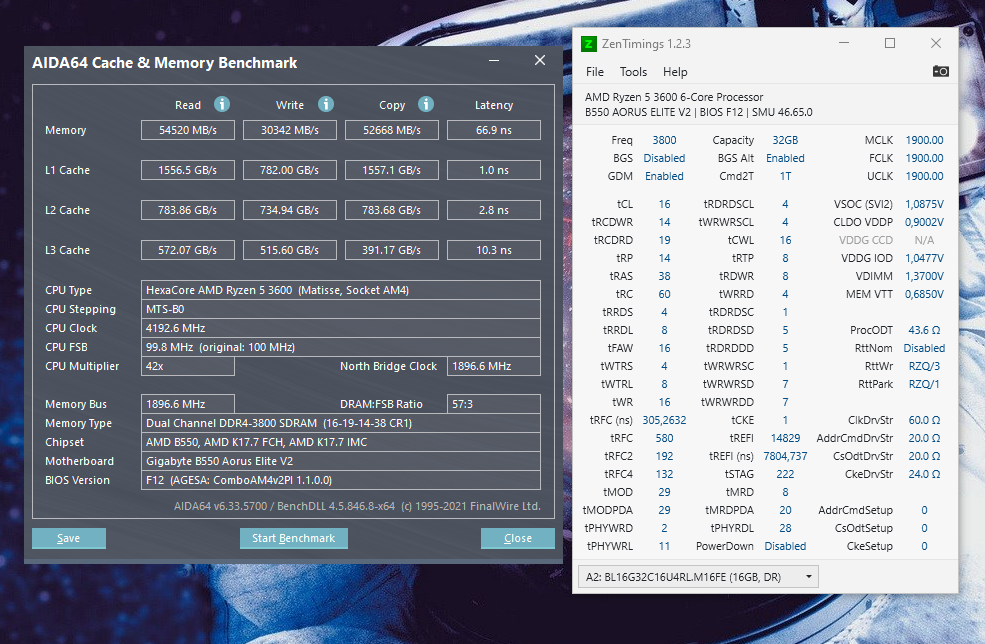The image size is (985, 644).
Task: Click ProcODT value 43.6 Ω
Action: pos(924,330)
